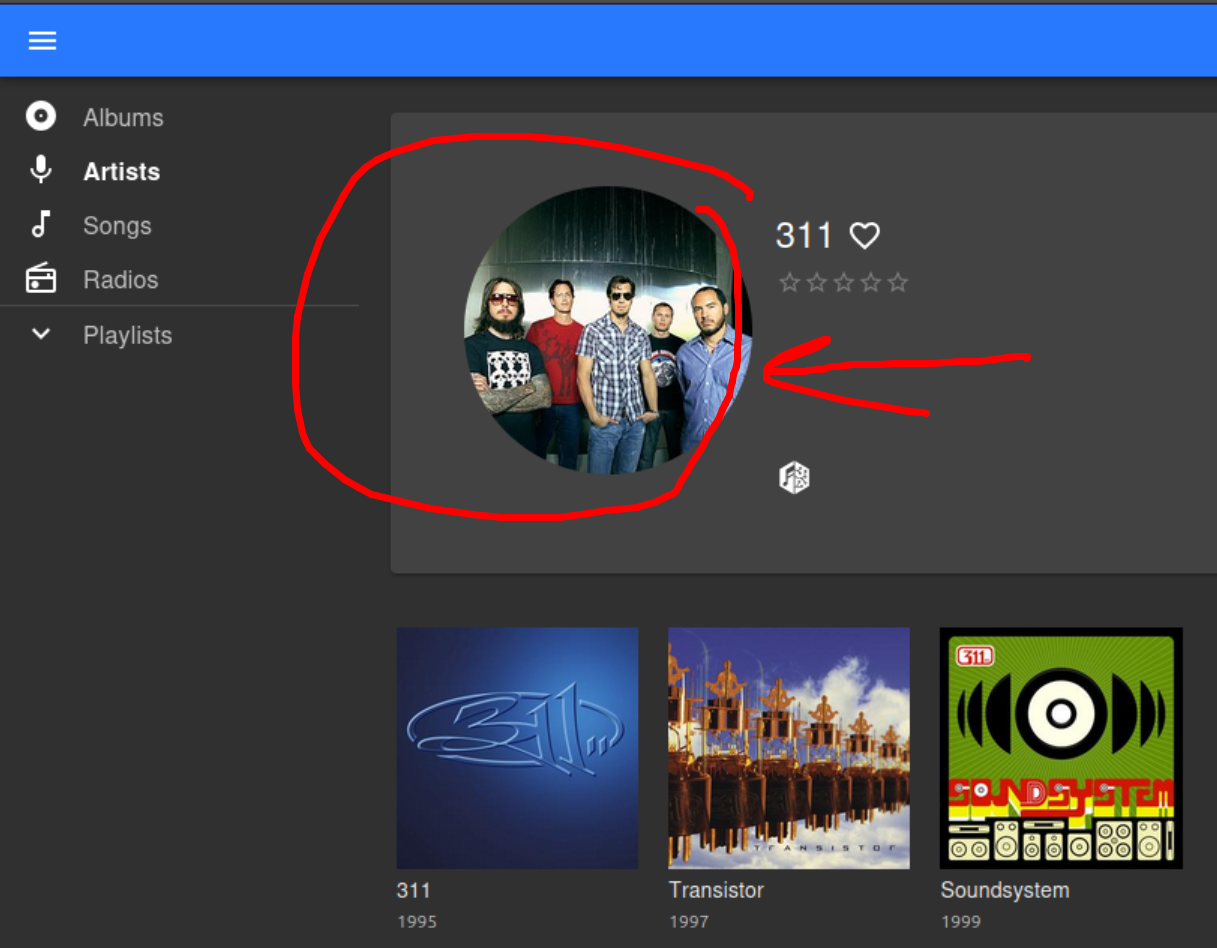This screenshot has height=948, width=1217.
Task: Click the round 311 band photo
Action: pos(608,330)
